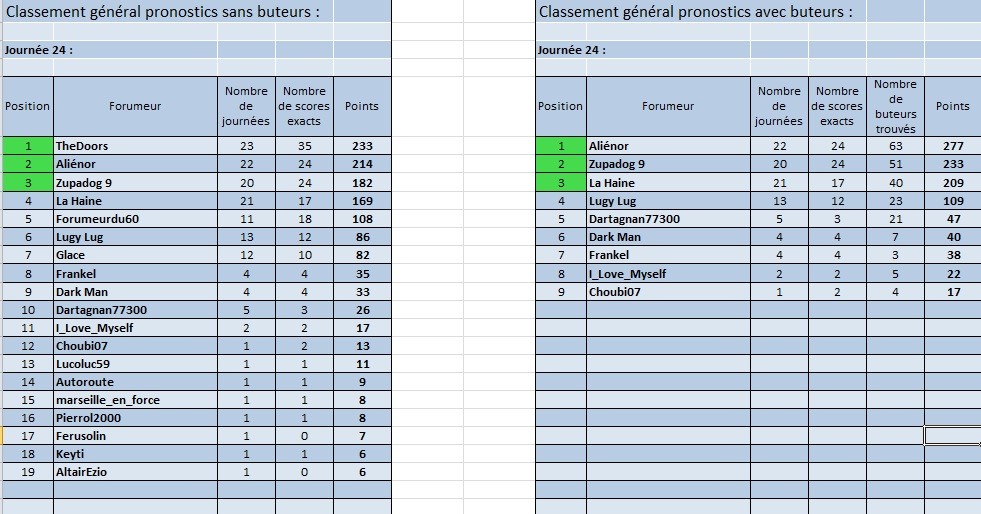
Task: Click the outlined empty cell in right table
Action: [952, 436]
